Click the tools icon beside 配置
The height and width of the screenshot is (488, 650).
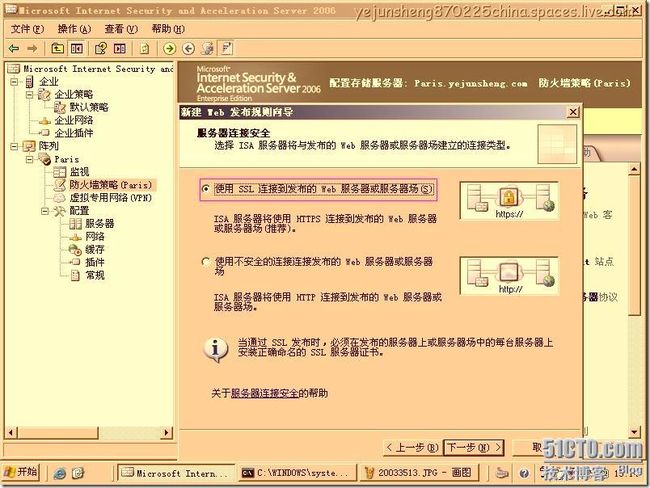click(59, 211)
